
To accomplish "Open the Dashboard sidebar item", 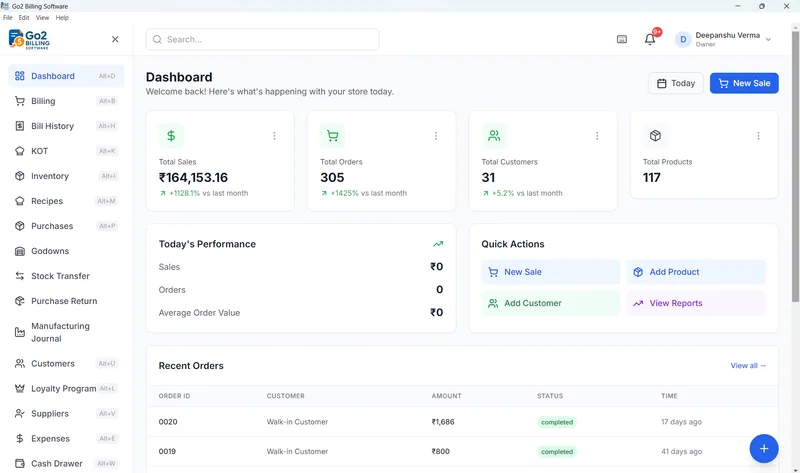I will (66, 76).
